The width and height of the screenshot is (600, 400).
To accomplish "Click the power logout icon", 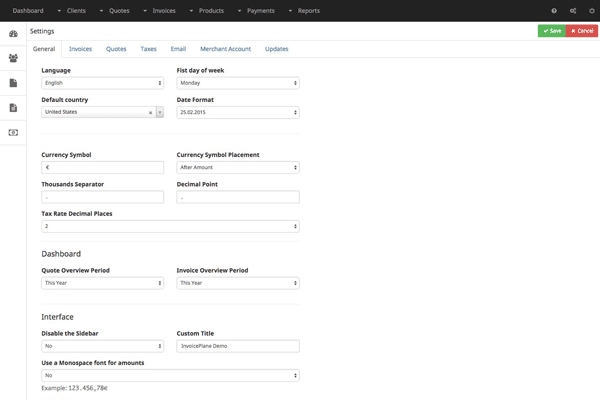I will click(591, 11).
